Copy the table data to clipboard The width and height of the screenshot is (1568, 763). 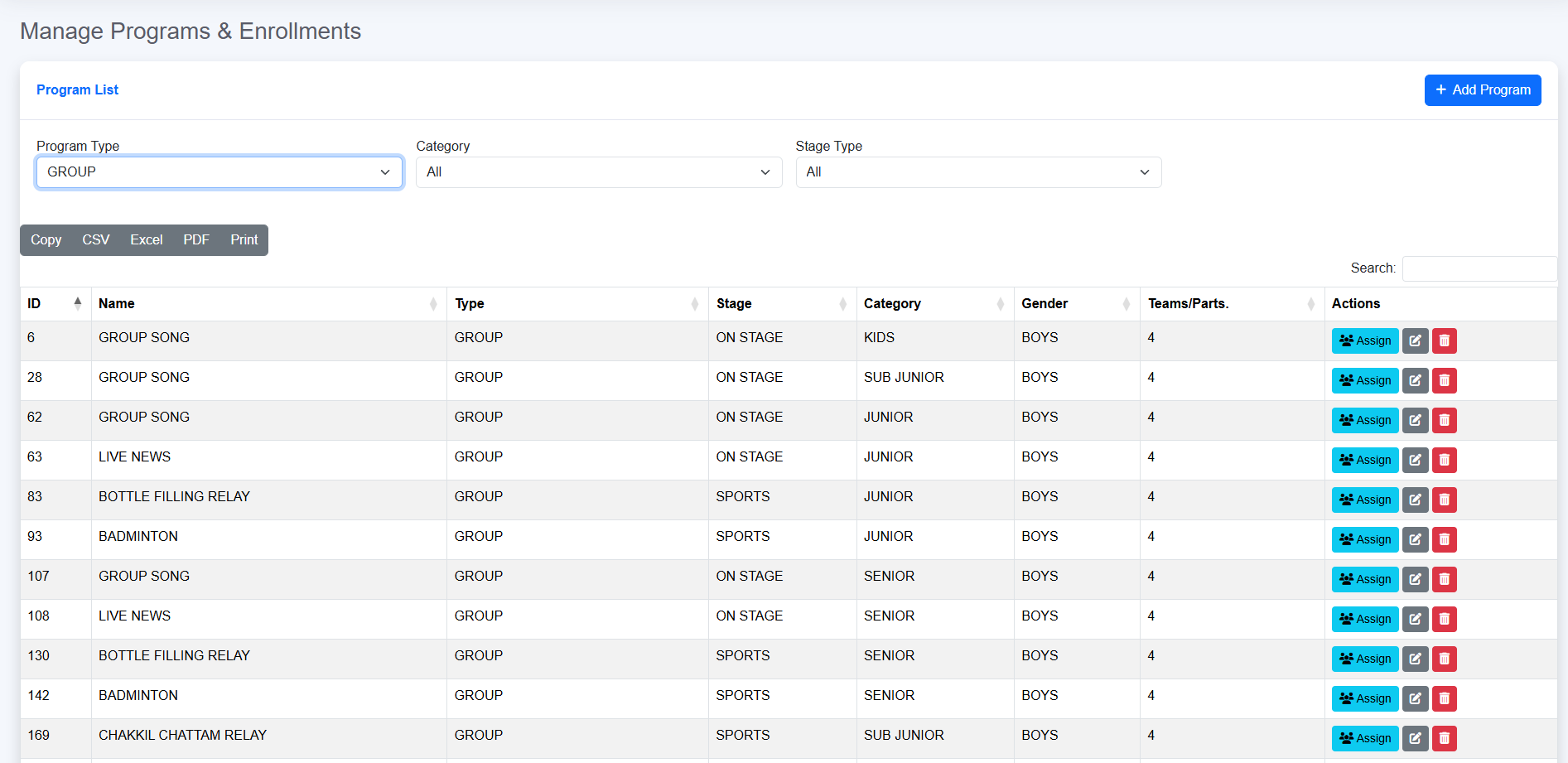click(46, 240)
